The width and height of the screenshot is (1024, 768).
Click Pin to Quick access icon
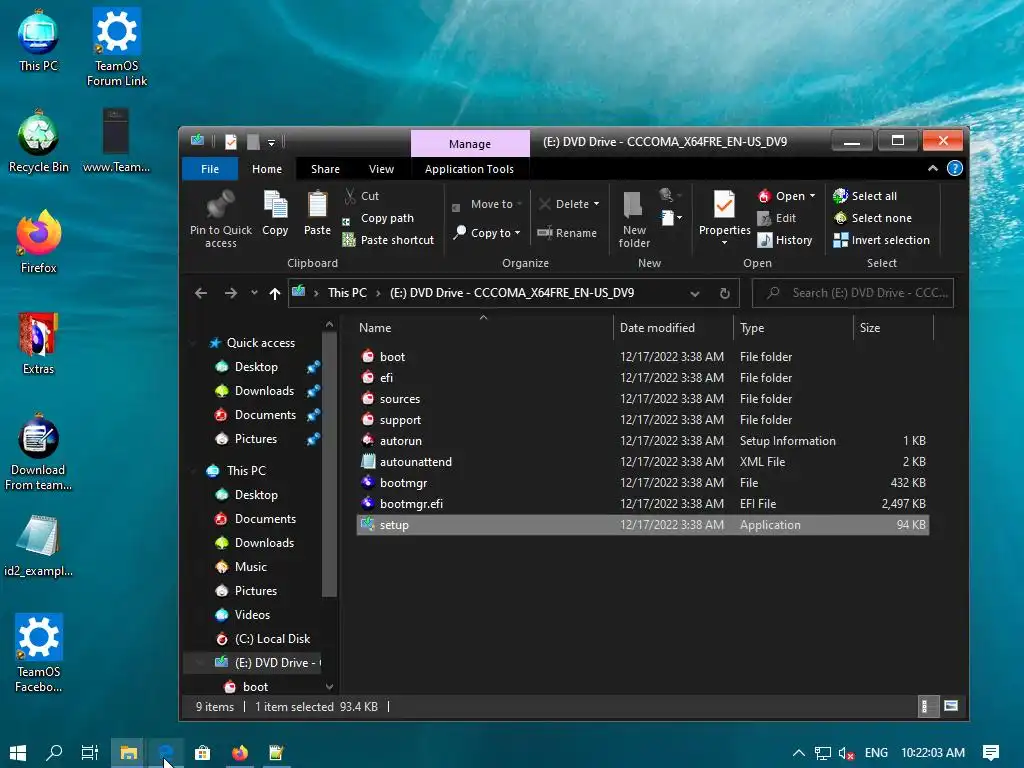(221, 205)
